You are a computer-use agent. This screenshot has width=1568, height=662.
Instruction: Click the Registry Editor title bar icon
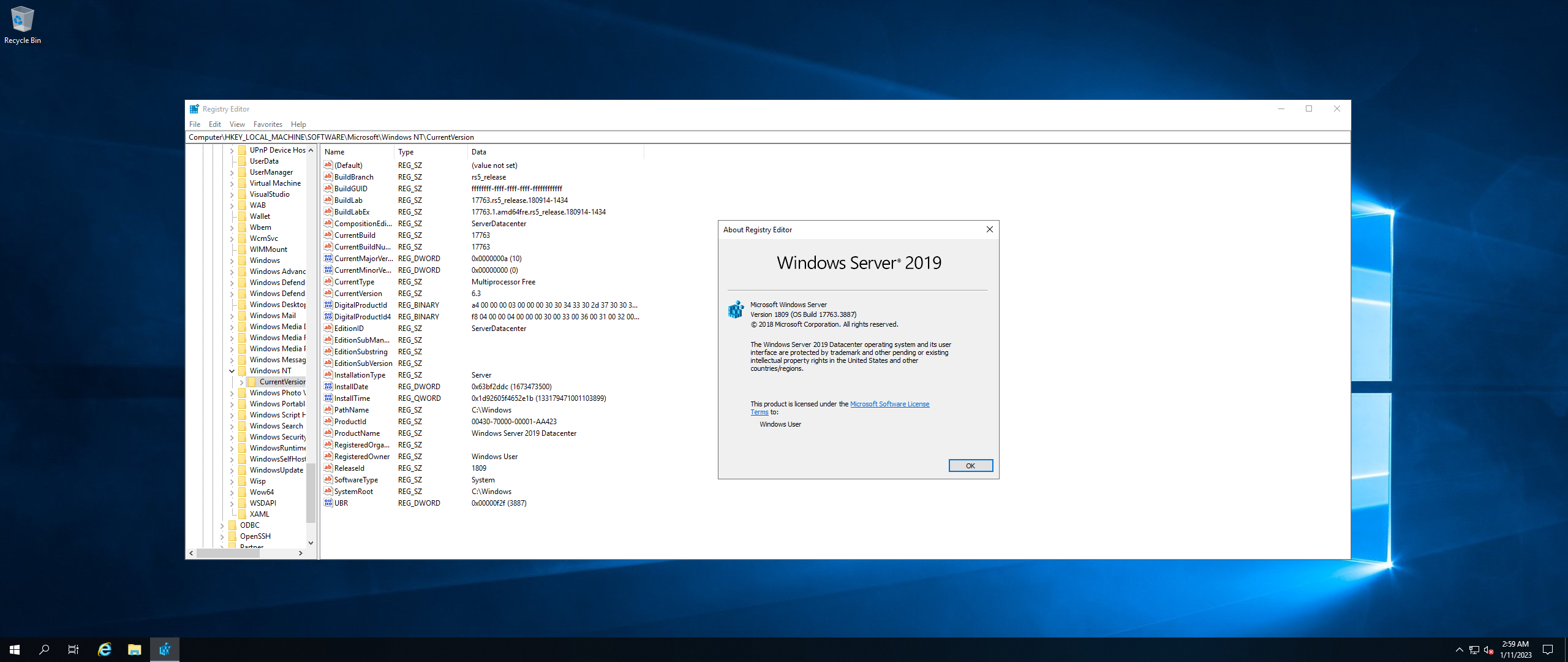click(x=194, y=109)
